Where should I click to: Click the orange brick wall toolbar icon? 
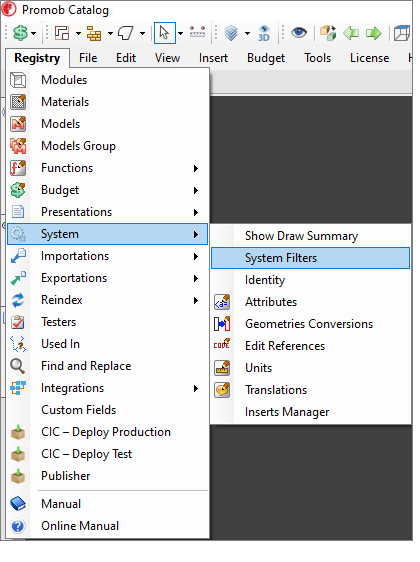[x=94, y=33]
